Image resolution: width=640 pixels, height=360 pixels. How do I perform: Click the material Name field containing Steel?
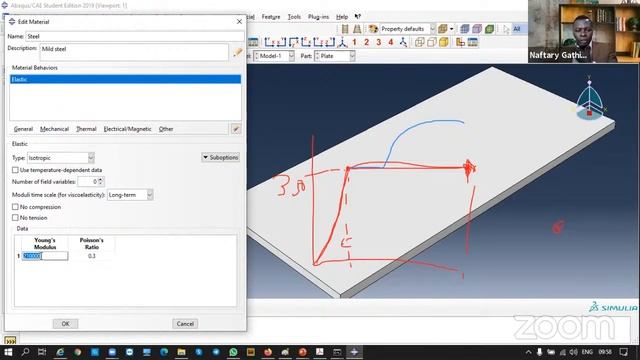pyautogui.click(x=135, y=36)
